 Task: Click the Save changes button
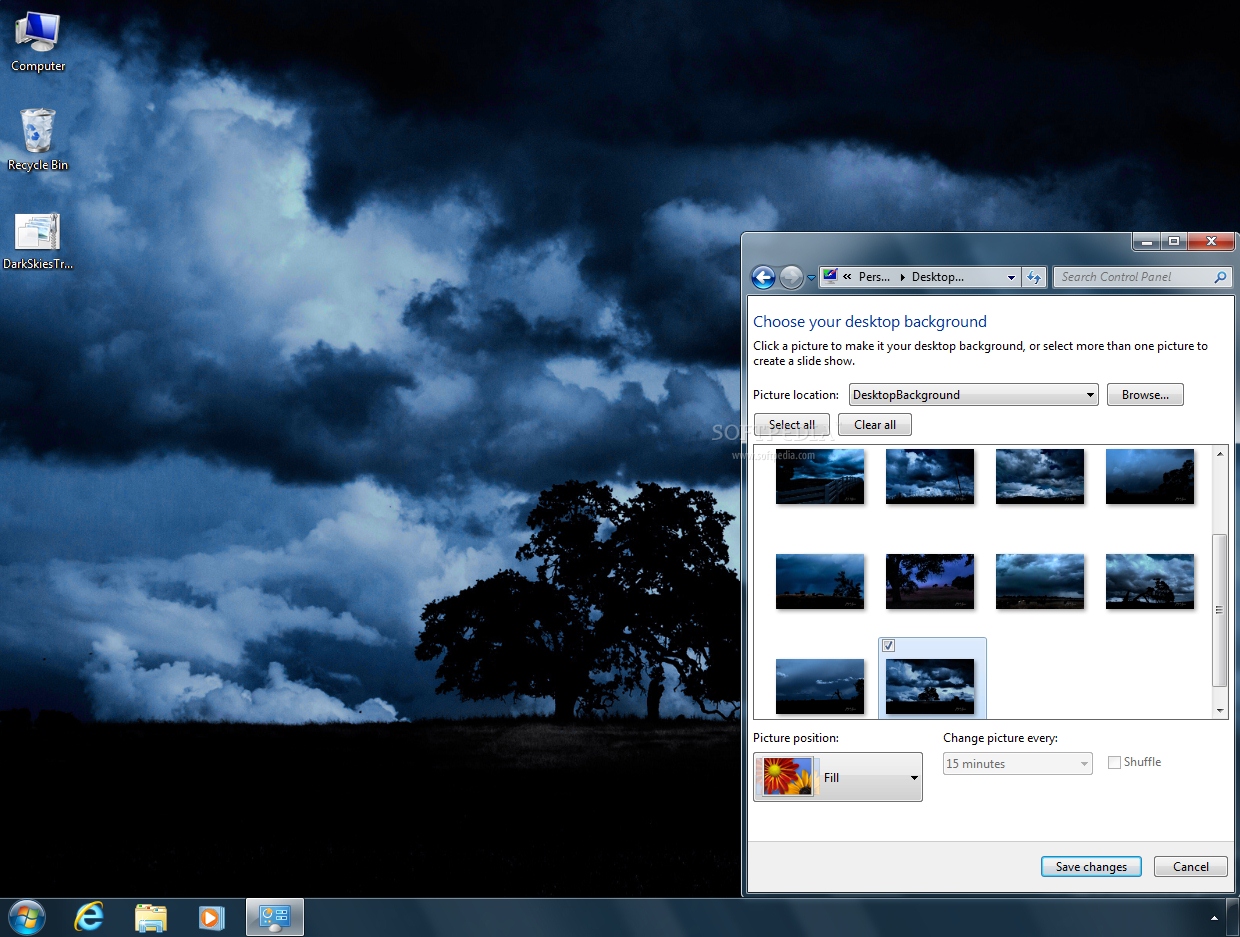[x=1091, y=867]
